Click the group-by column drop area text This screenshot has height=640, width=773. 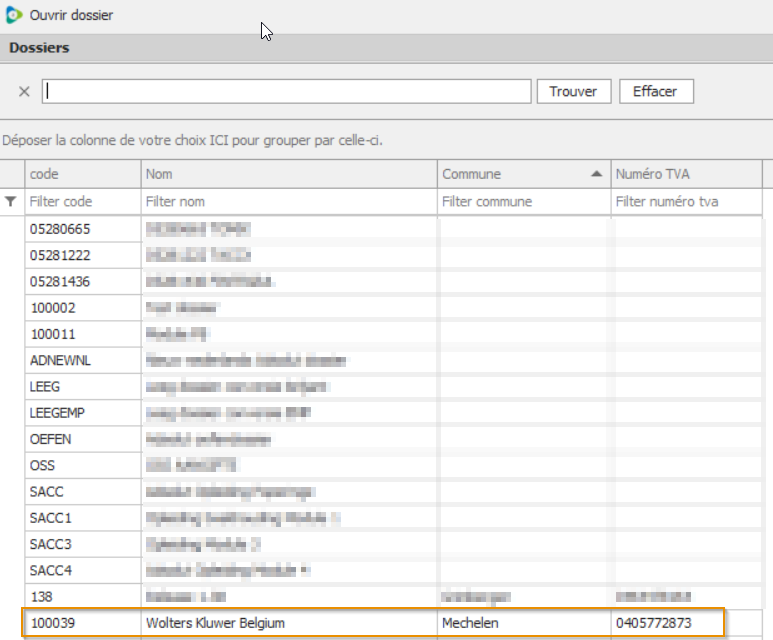[x=192, y=141]
